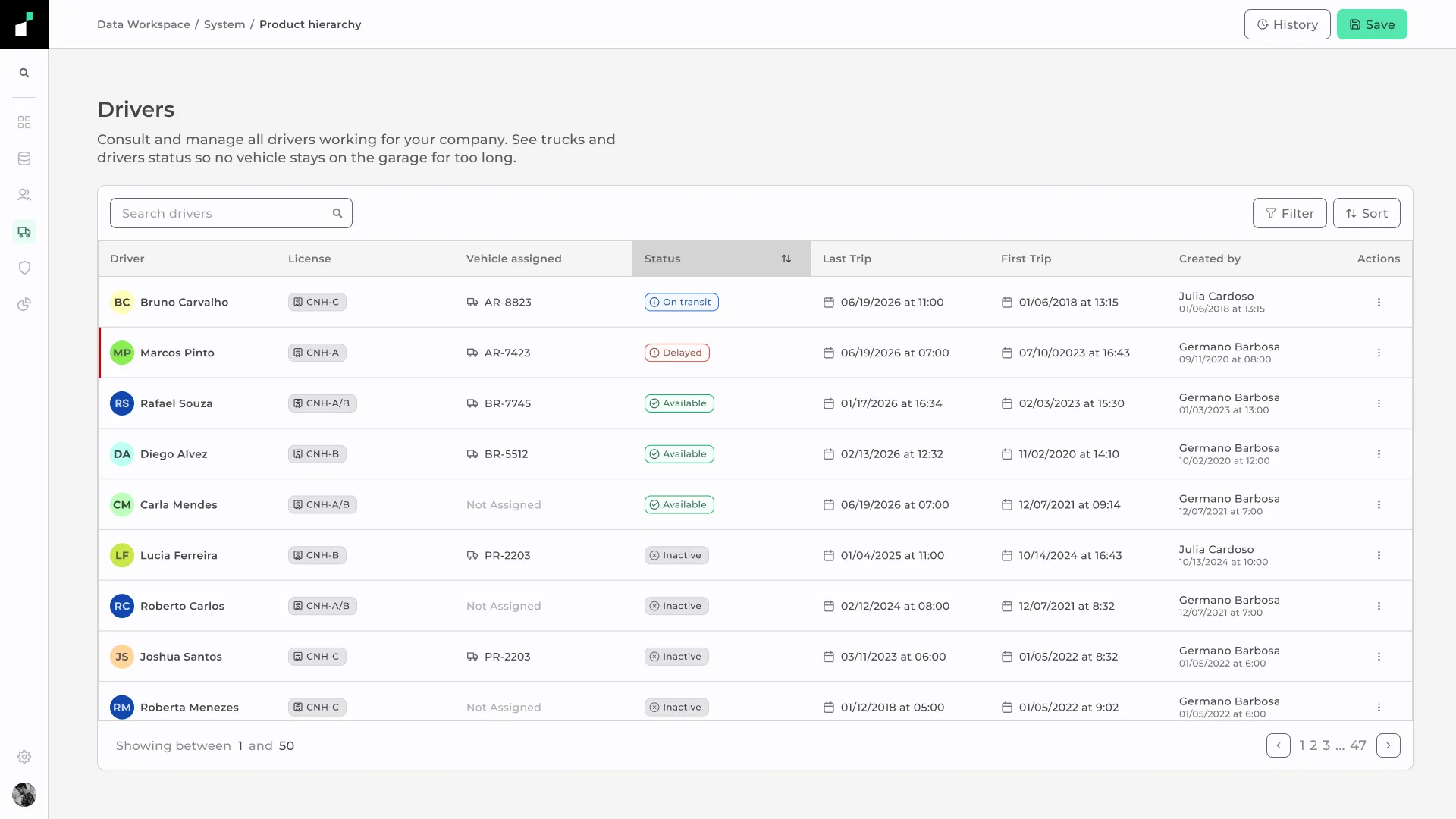Open the settings gear in sidebar
The image size is (1456, 819).
[24, 757]
